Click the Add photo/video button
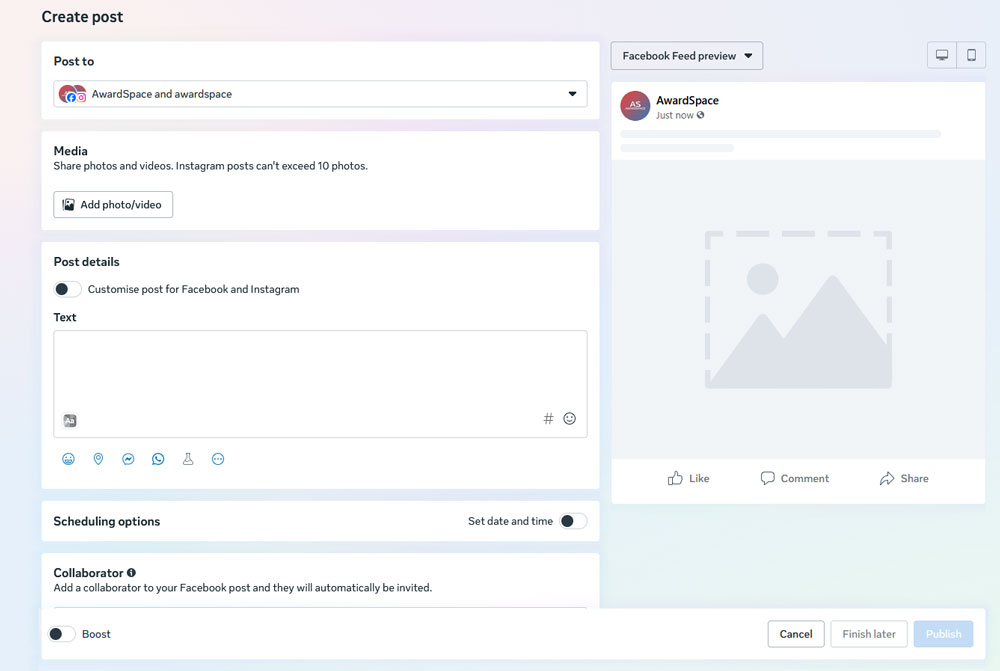Screen dimensions: 1000x671 click(113, 204)
